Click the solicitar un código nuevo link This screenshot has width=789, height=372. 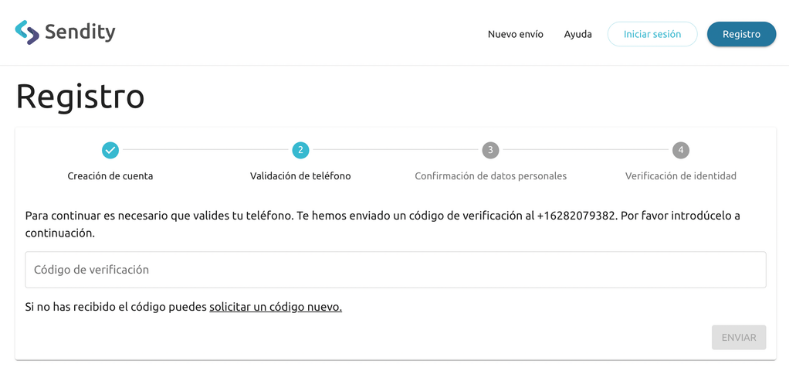[276, 307]
